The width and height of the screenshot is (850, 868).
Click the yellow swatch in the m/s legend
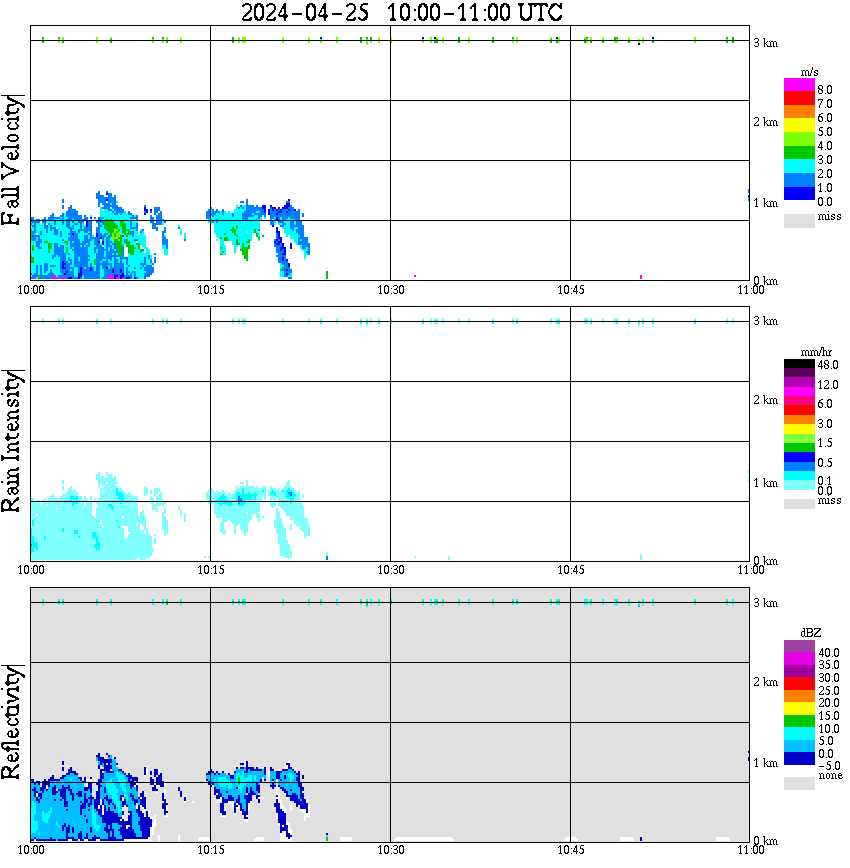coord(799,125)
